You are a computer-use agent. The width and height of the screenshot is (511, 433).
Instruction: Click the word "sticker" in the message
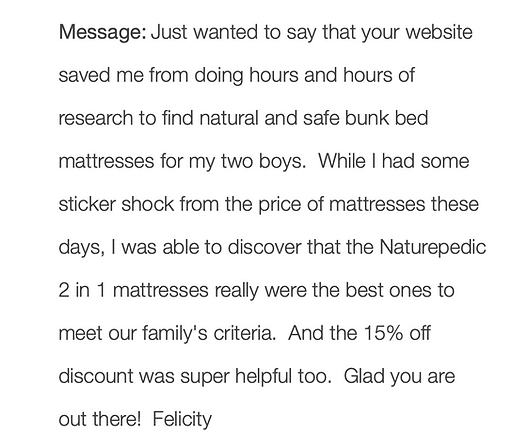(87, 204)
